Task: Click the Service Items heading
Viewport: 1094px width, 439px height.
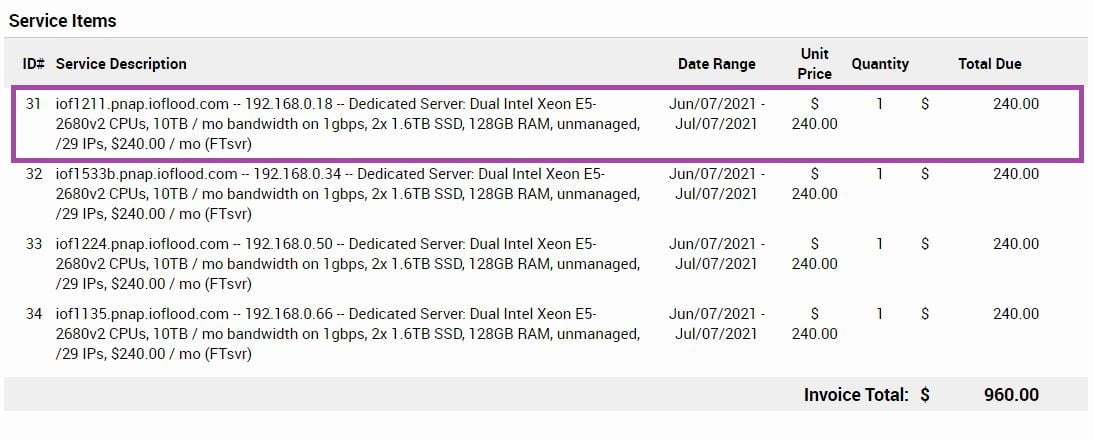Action: point(63,20)
